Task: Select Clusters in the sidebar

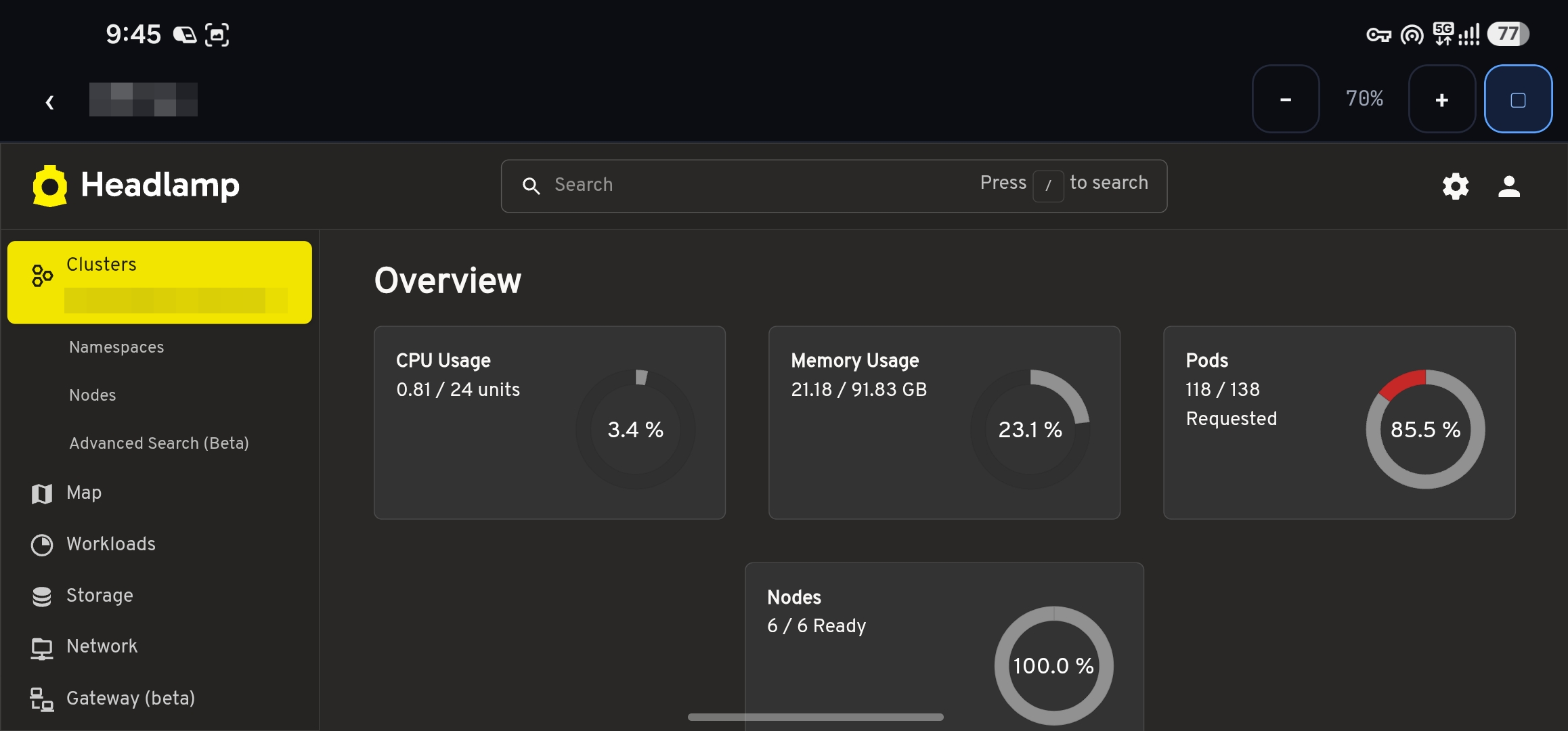Action: [x=160, y=282]
